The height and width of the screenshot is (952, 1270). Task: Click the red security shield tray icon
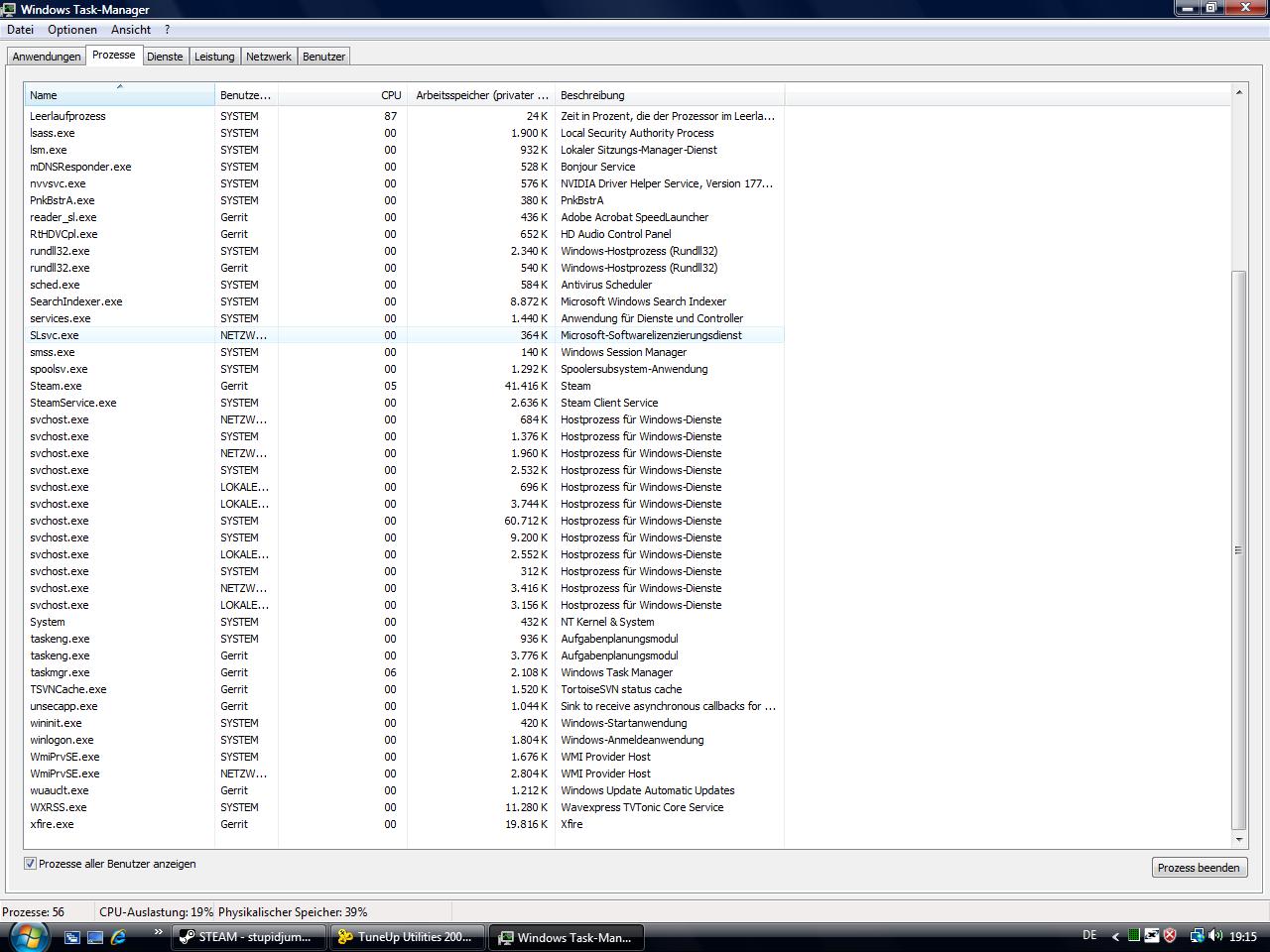1170,935
